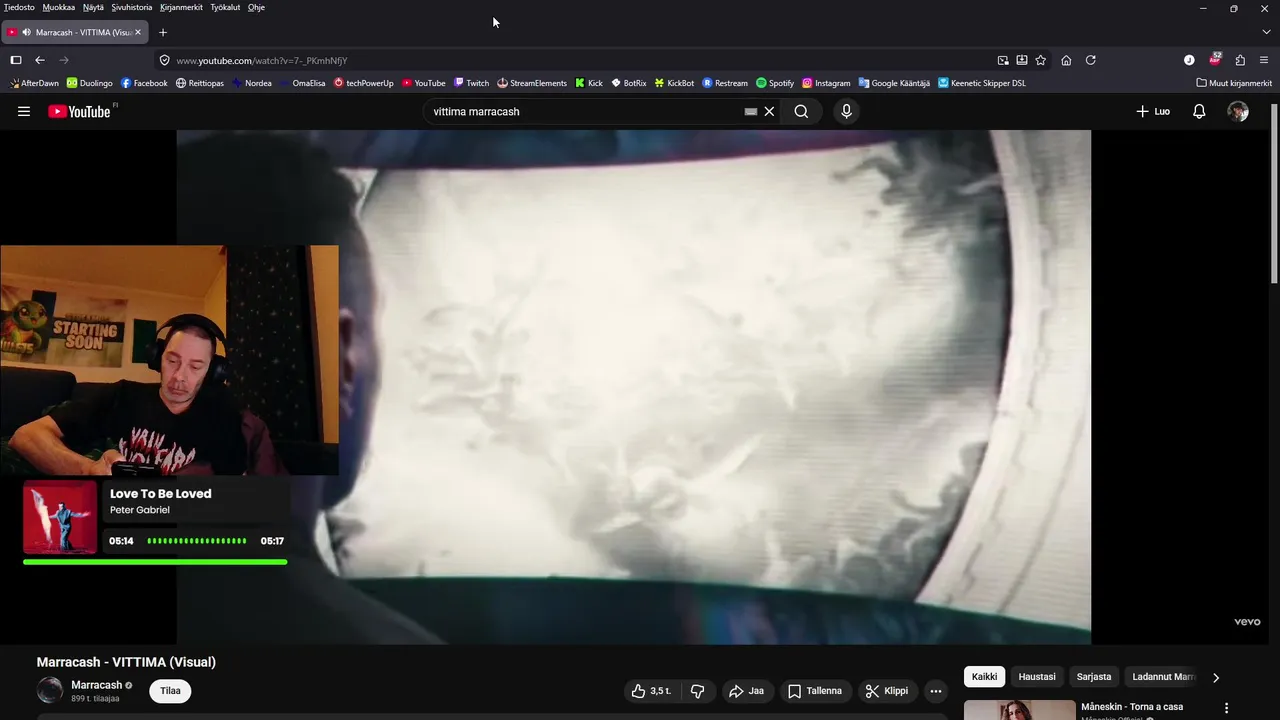Open the Google Kääntäjä bookmark
Image resolution: width=1280 pixels, height=720 pixels.
(894, 83)
